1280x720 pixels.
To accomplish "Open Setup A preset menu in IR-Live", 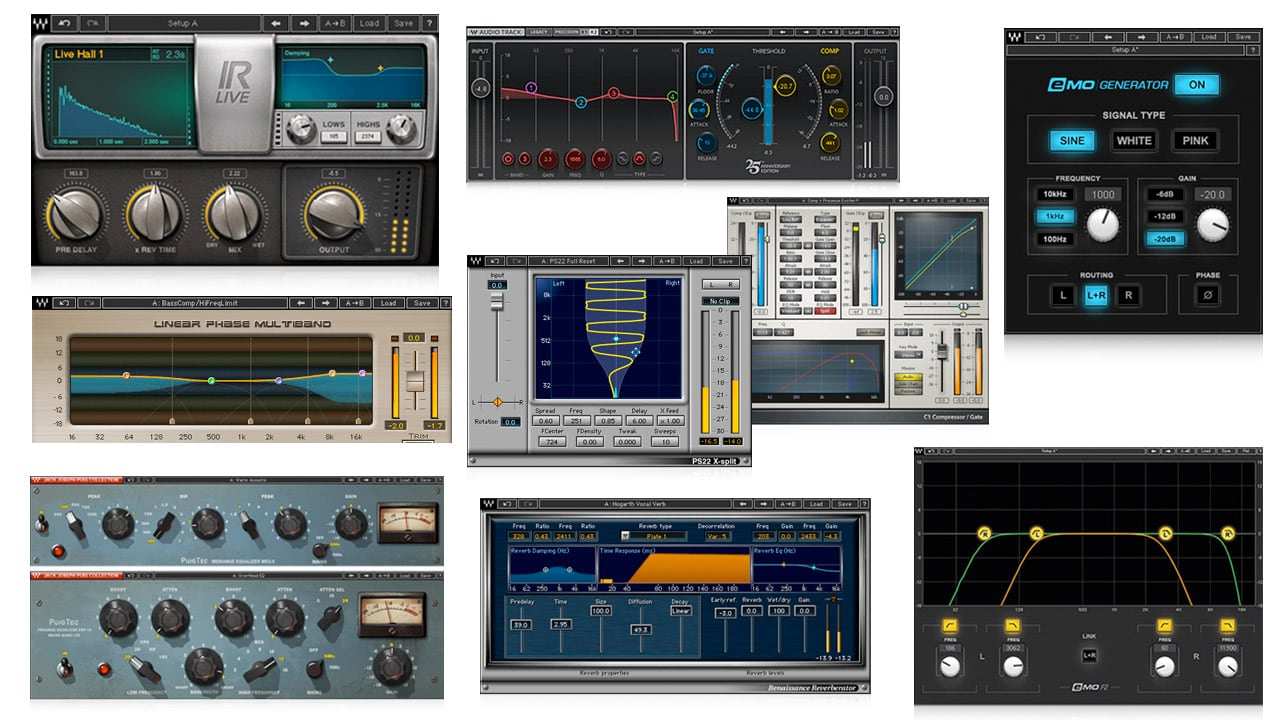I will point(184,22).
